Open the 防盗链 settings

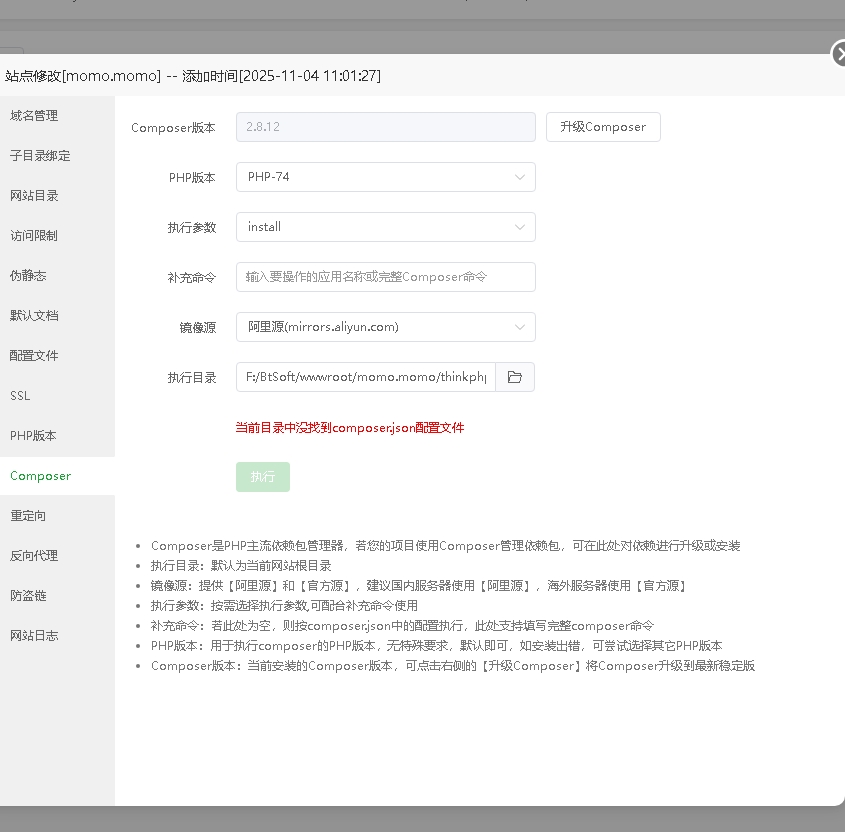pos(28,595)
